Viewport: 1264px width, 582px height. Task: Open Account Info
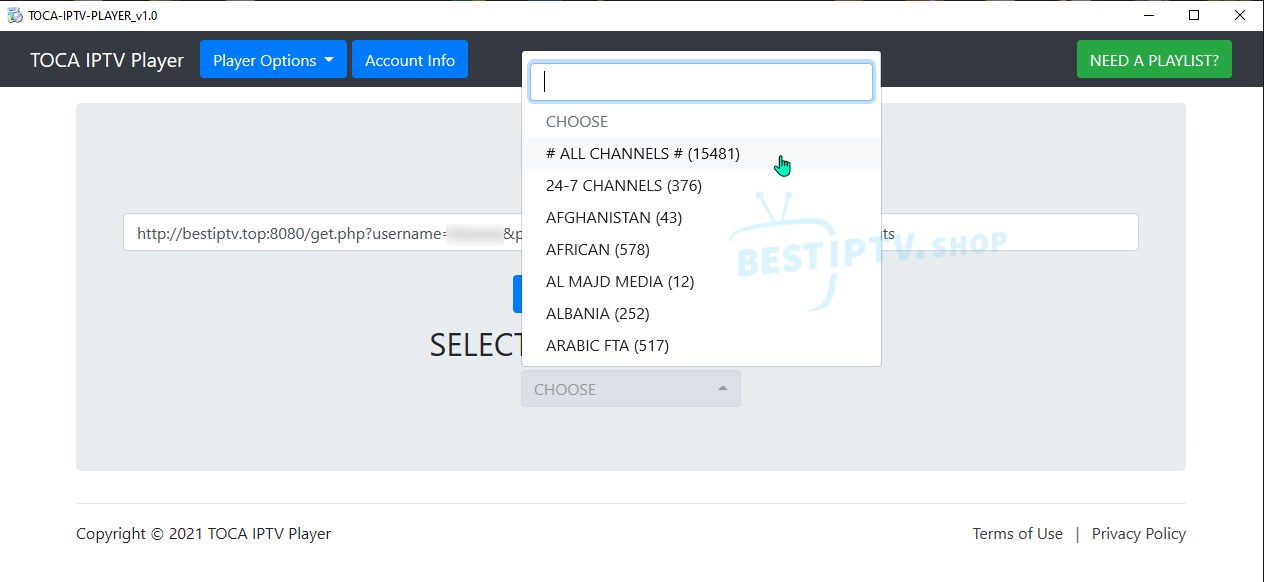tap(410, 60)
